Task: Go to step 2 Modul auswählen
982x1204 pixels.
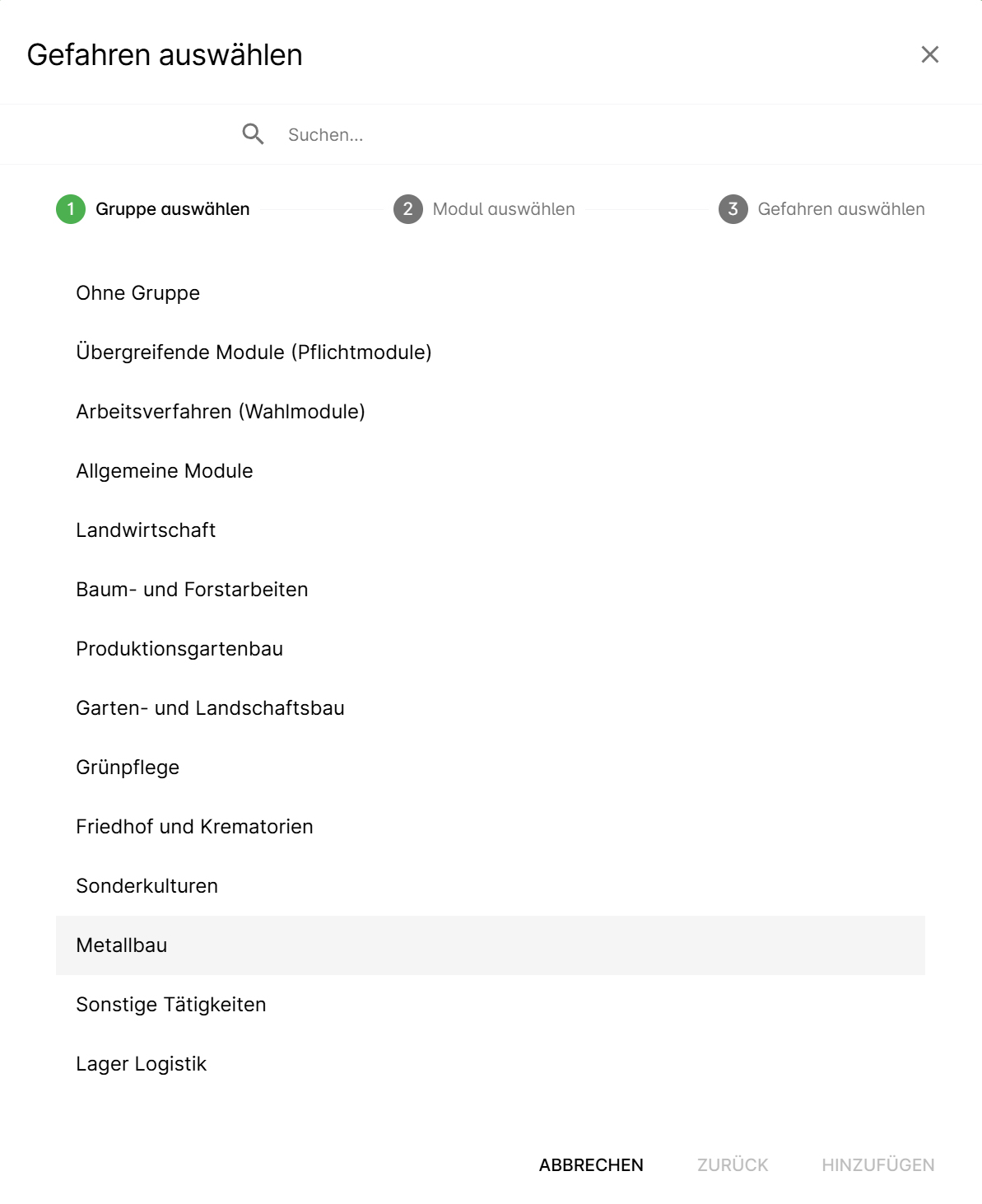Action: coord(485,209)
